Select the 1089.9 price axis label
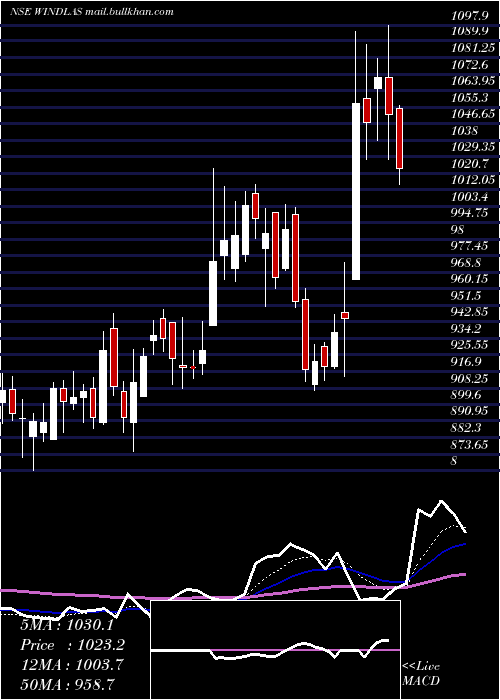Screen dimensions: 500x700 point(468,32)
